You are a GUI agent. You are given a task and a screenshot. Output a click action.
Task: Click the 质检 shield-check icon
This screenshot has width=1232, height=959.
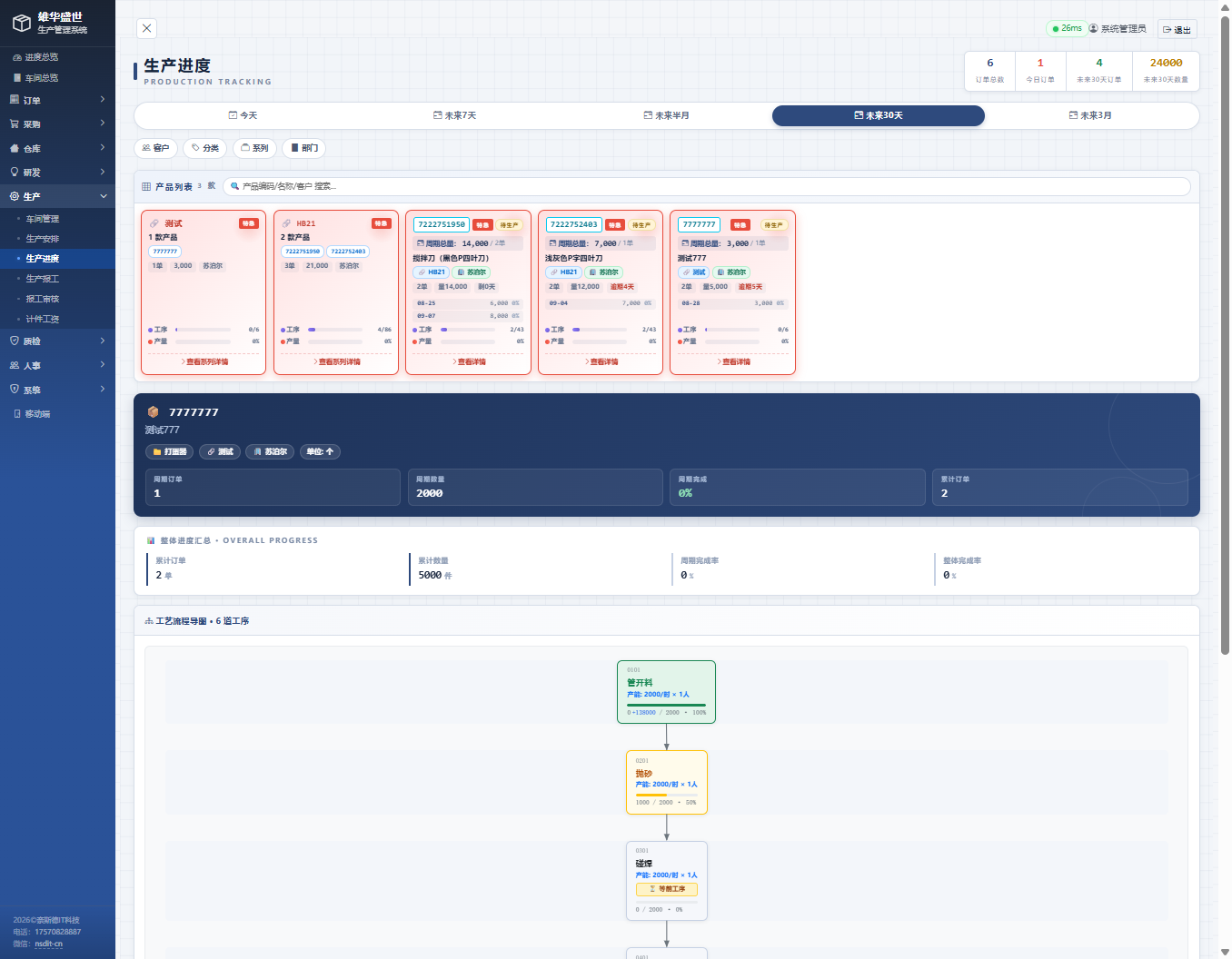[x=15, y=341]
